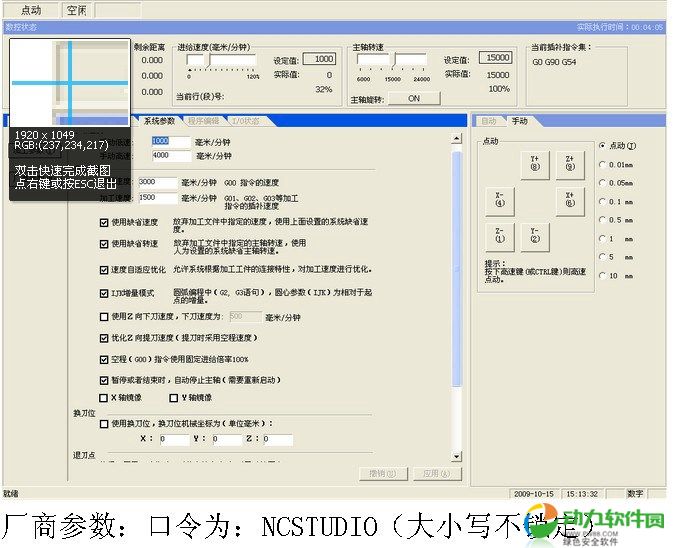Click the spindle speed slider
The image size is (676, 548).
(x=394, y=62)
